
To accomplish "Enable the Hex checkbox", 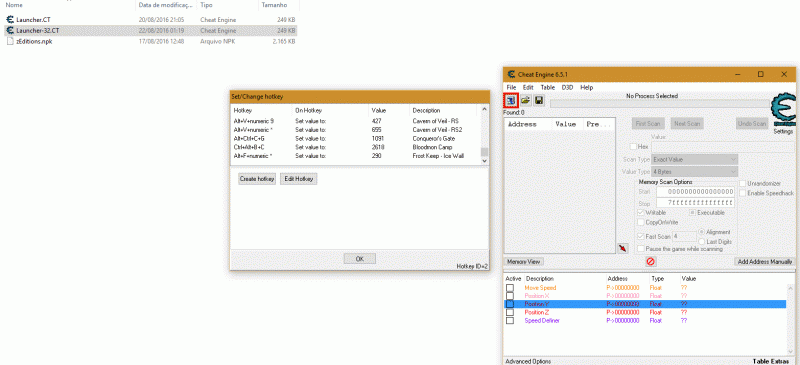I will tap(634, 147).
